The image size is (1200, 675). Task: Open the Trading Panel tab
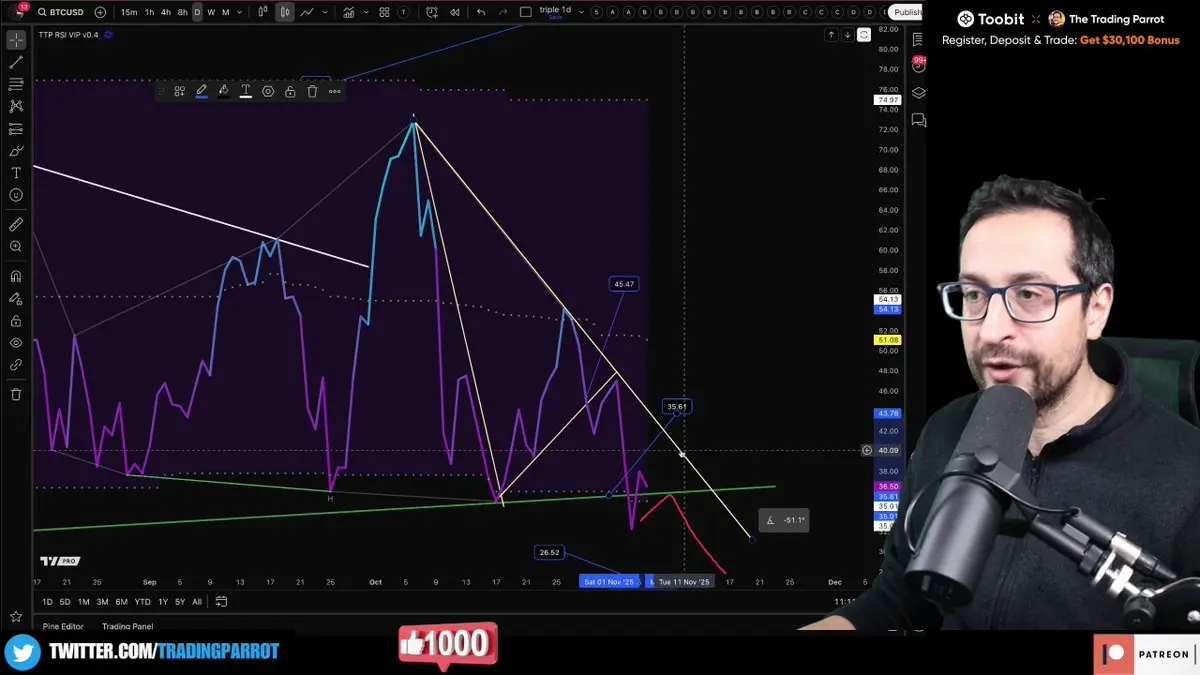[128, 627]
